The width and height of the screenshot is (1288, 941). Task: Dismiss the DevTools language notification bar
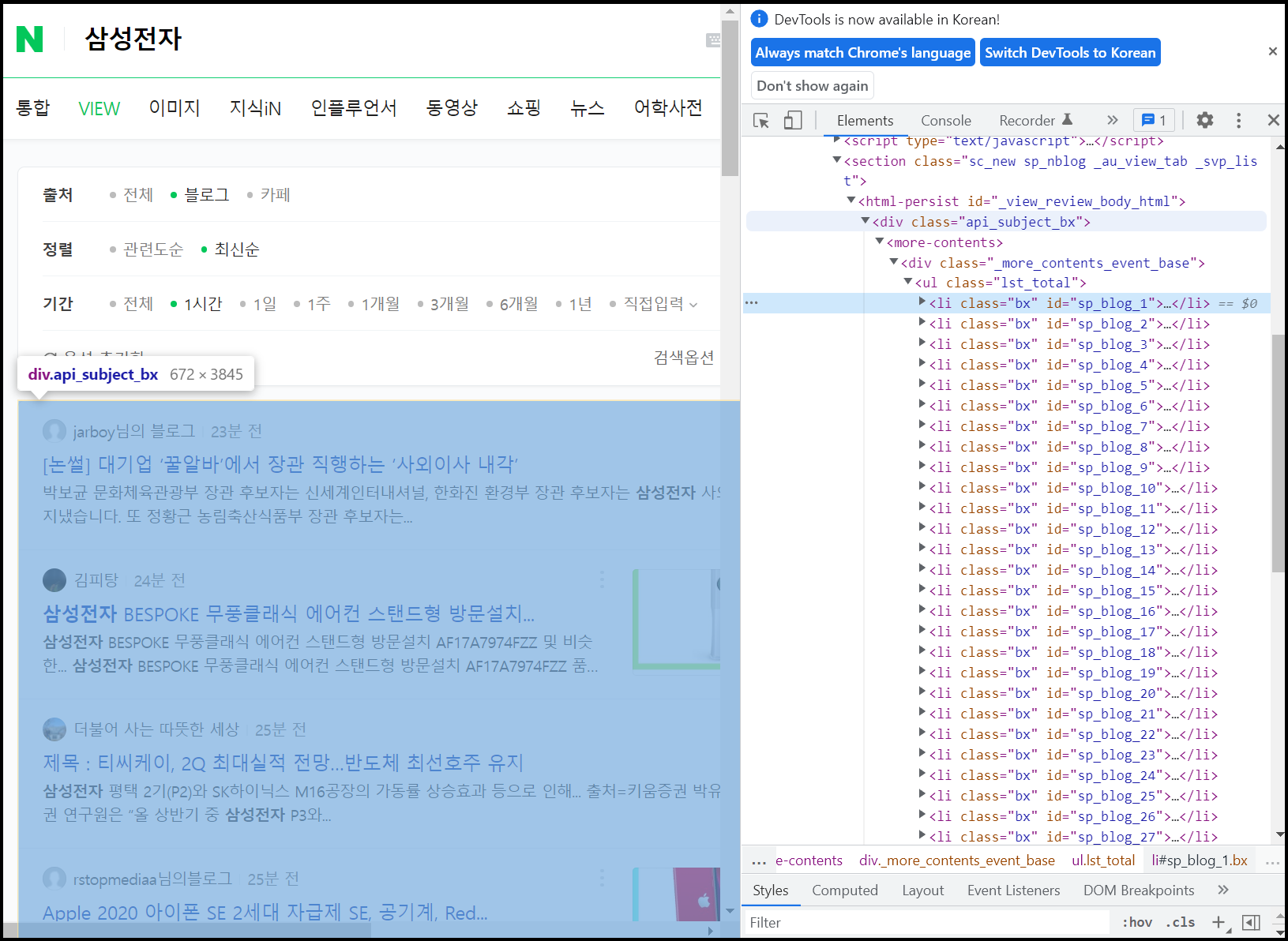coord(1272,51)
